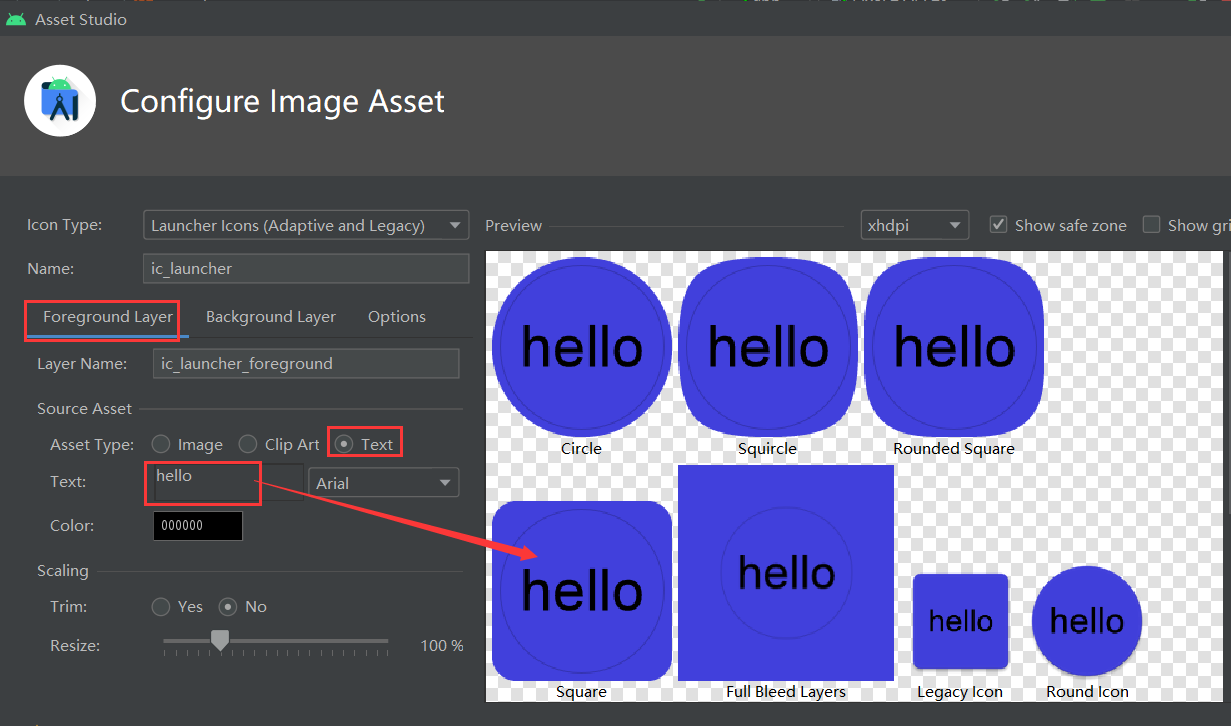Click the Preview label
The height and width of the screenshot is (726, 1231).
[x=513, y=226]
